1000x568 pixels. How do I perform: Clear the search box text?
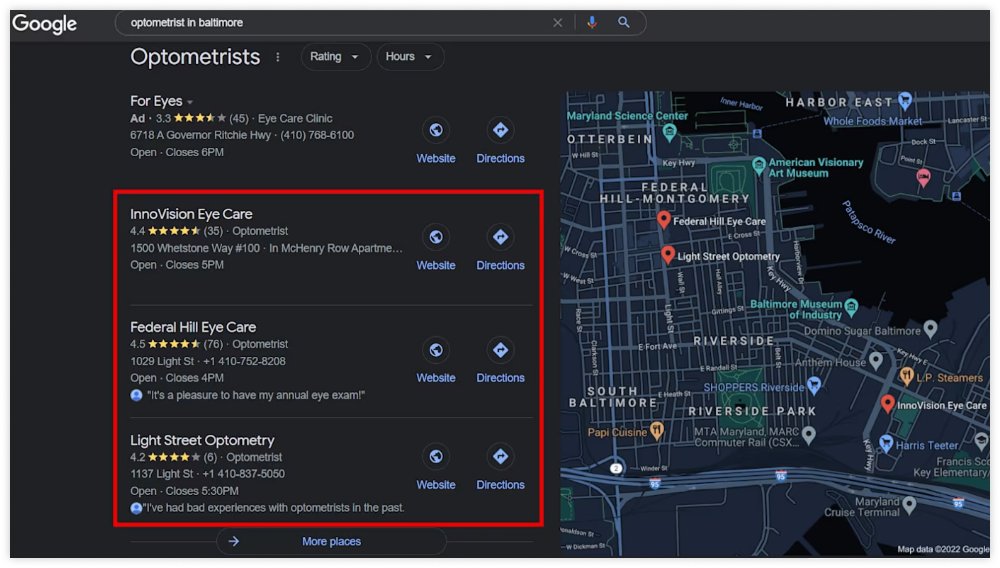tap(558, 23)
